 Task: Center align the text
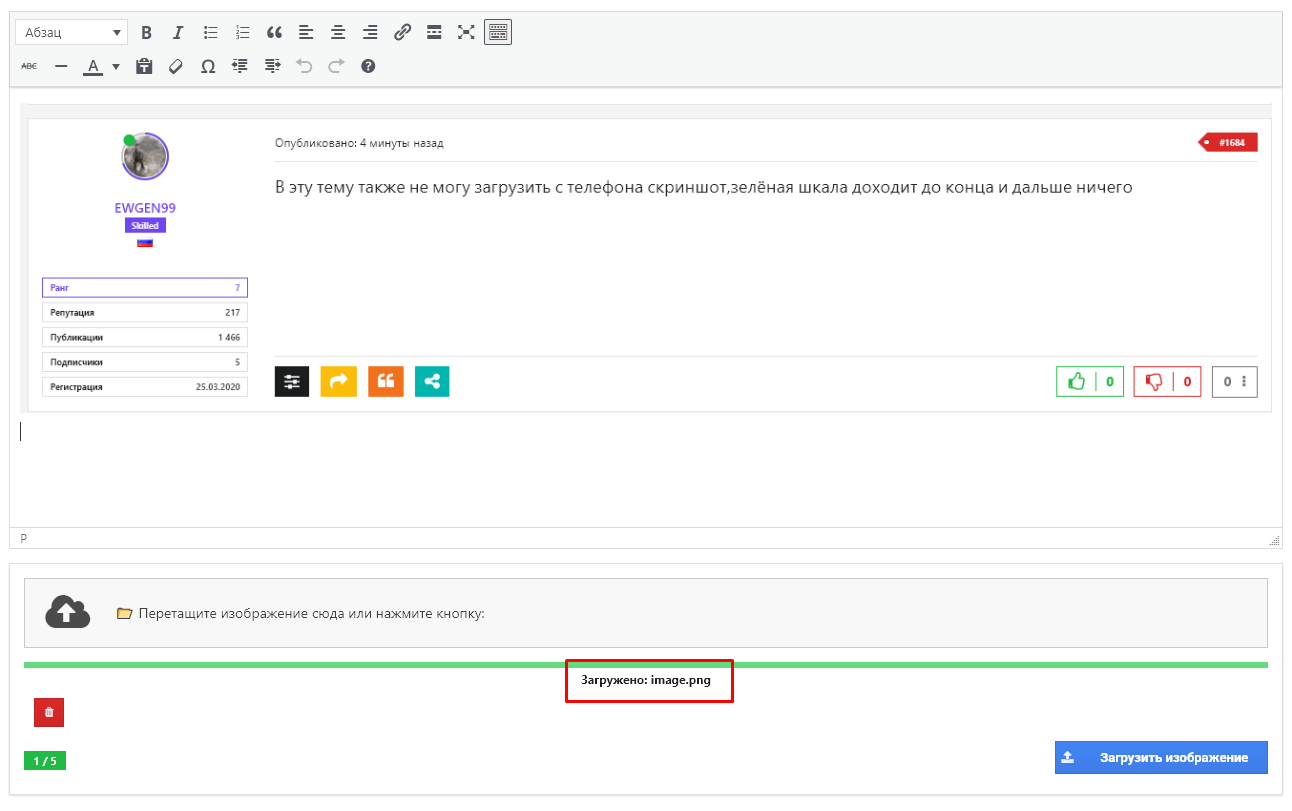[338, 32]
